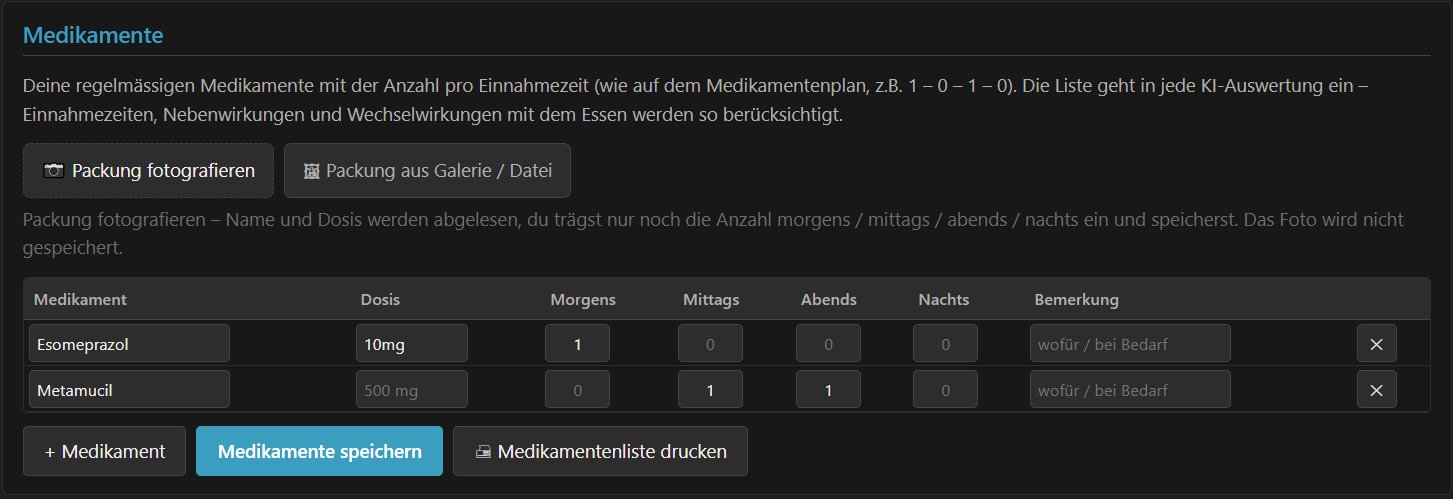Image resolution: width=1453 pixels, height=499 pixels.
Task: Click the Morgens column header
Action: click(583, 299)
